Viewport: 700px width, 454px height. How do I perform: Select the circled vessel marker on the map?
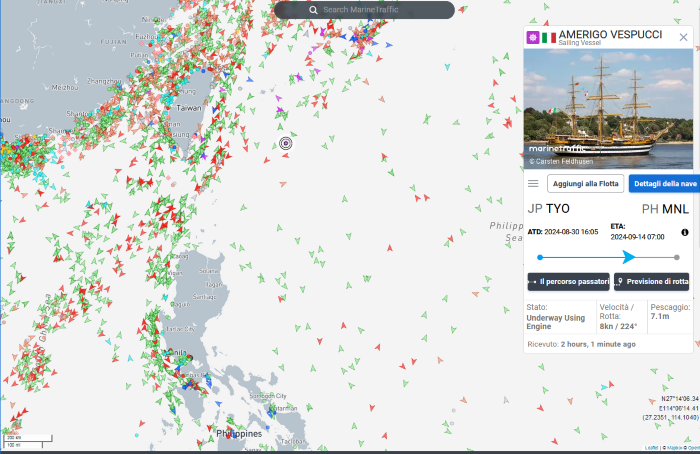[286, 143]
